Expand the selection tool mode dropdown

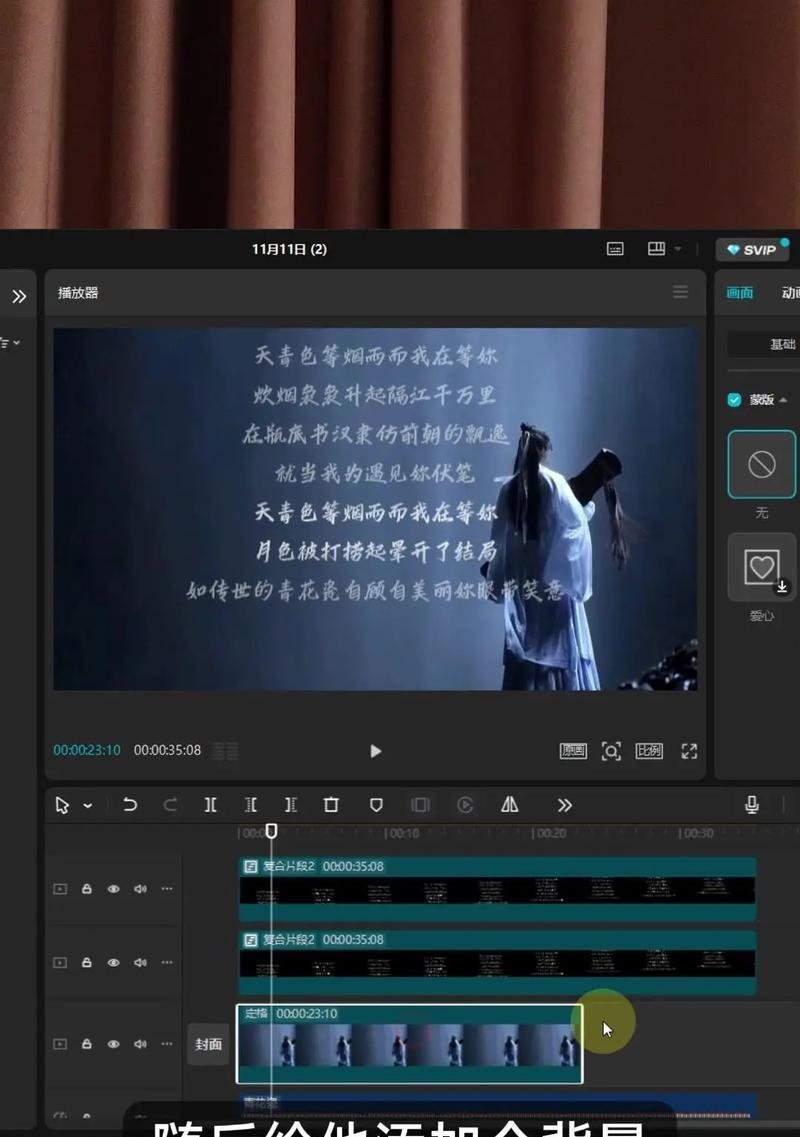88,806
